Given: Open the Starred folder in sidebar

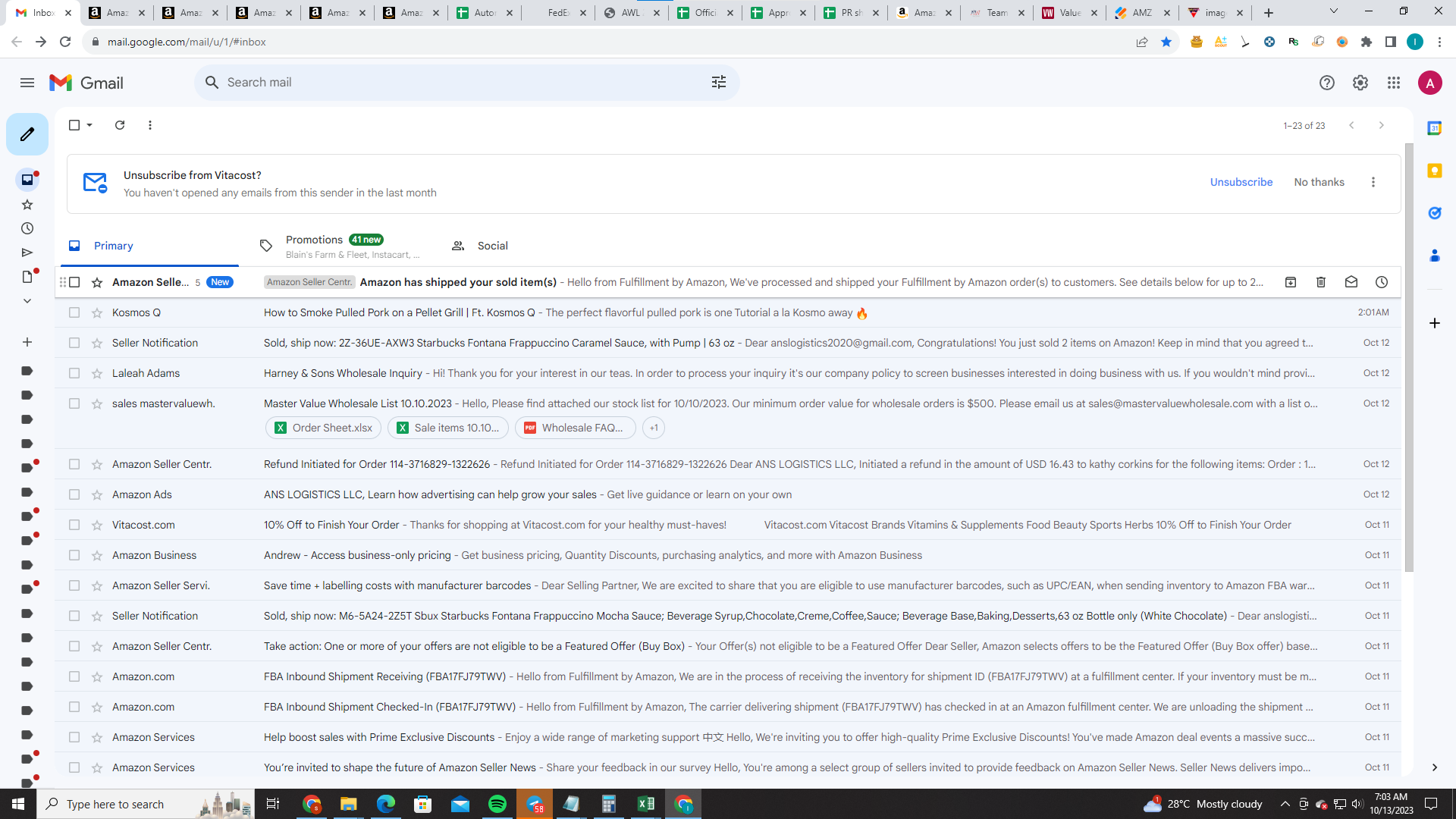Looking at the screenshot, I should pos(27,204).
